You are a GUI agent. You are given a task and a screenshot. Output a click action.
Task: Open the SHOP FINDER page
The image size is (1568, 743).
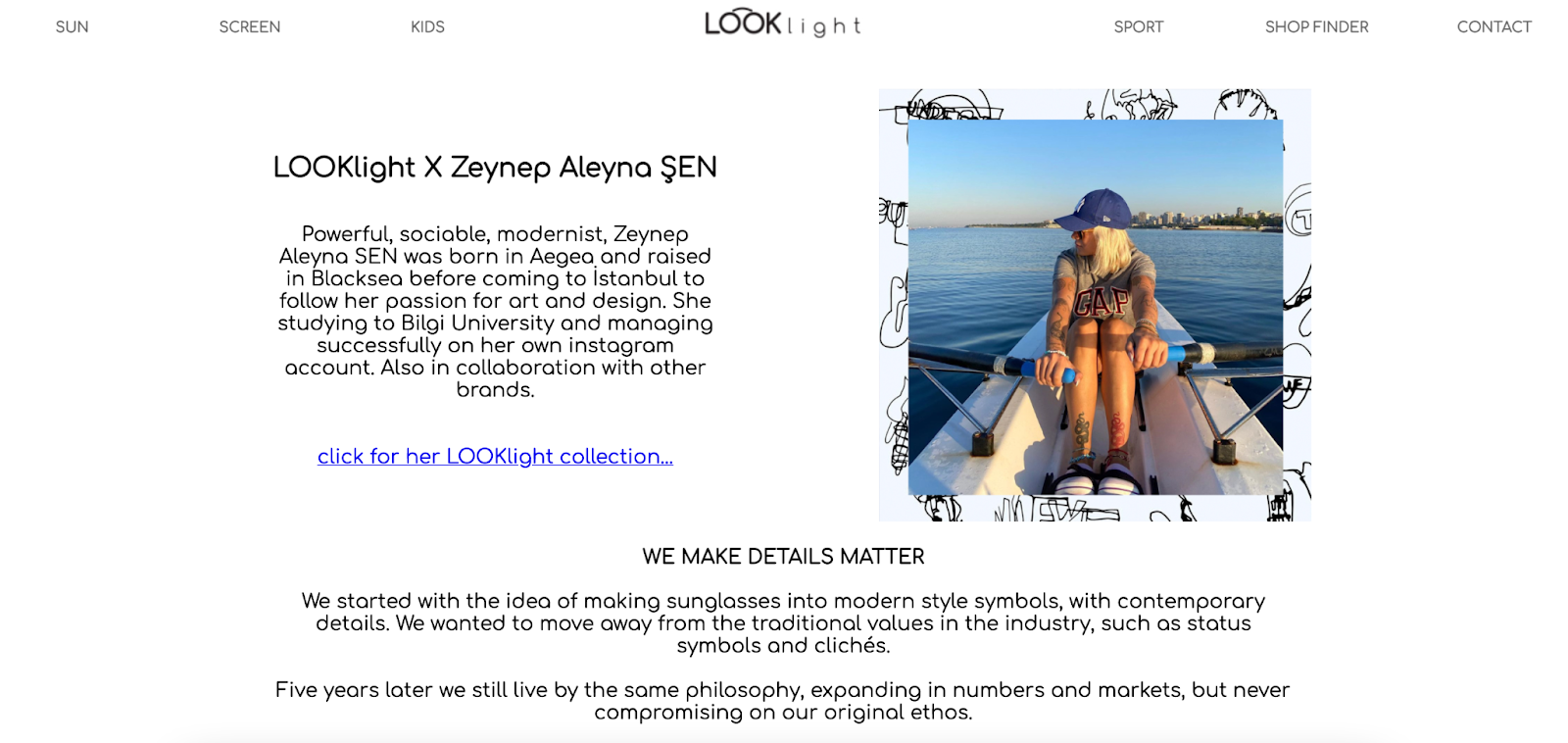pyautogui.click(x=1317, y=26)
